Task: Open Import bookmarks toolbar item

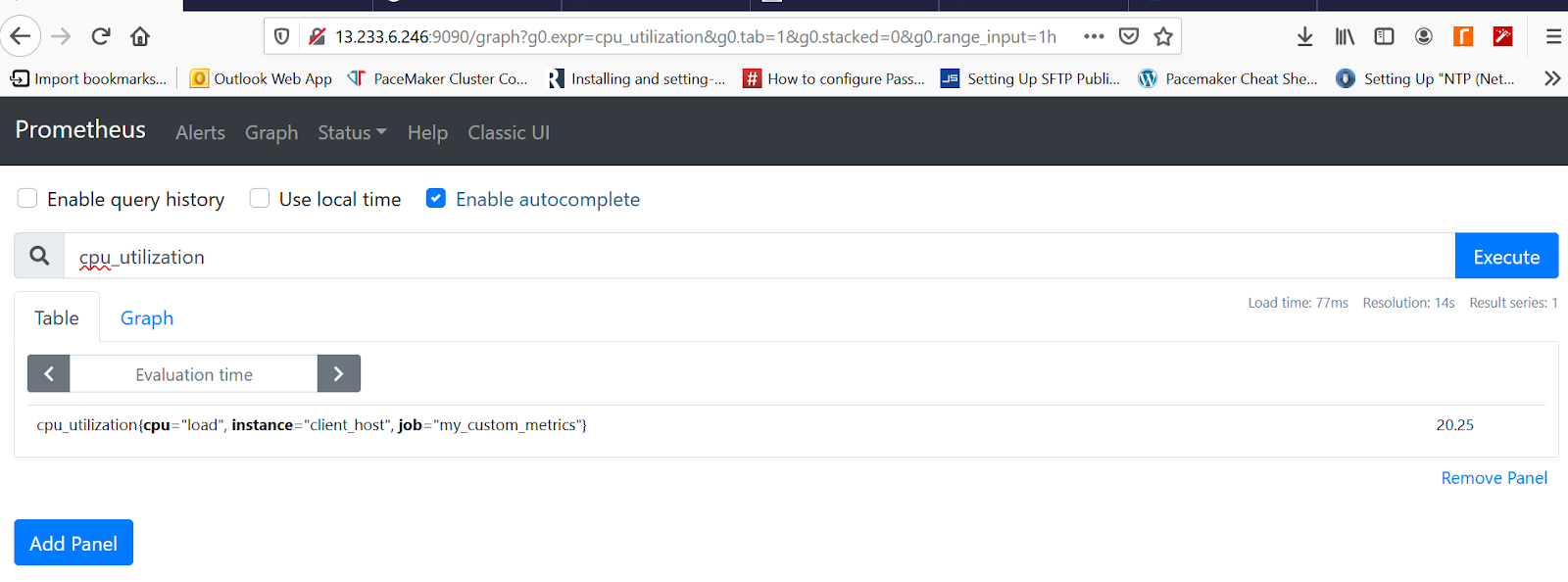Action: click(89, 78)
